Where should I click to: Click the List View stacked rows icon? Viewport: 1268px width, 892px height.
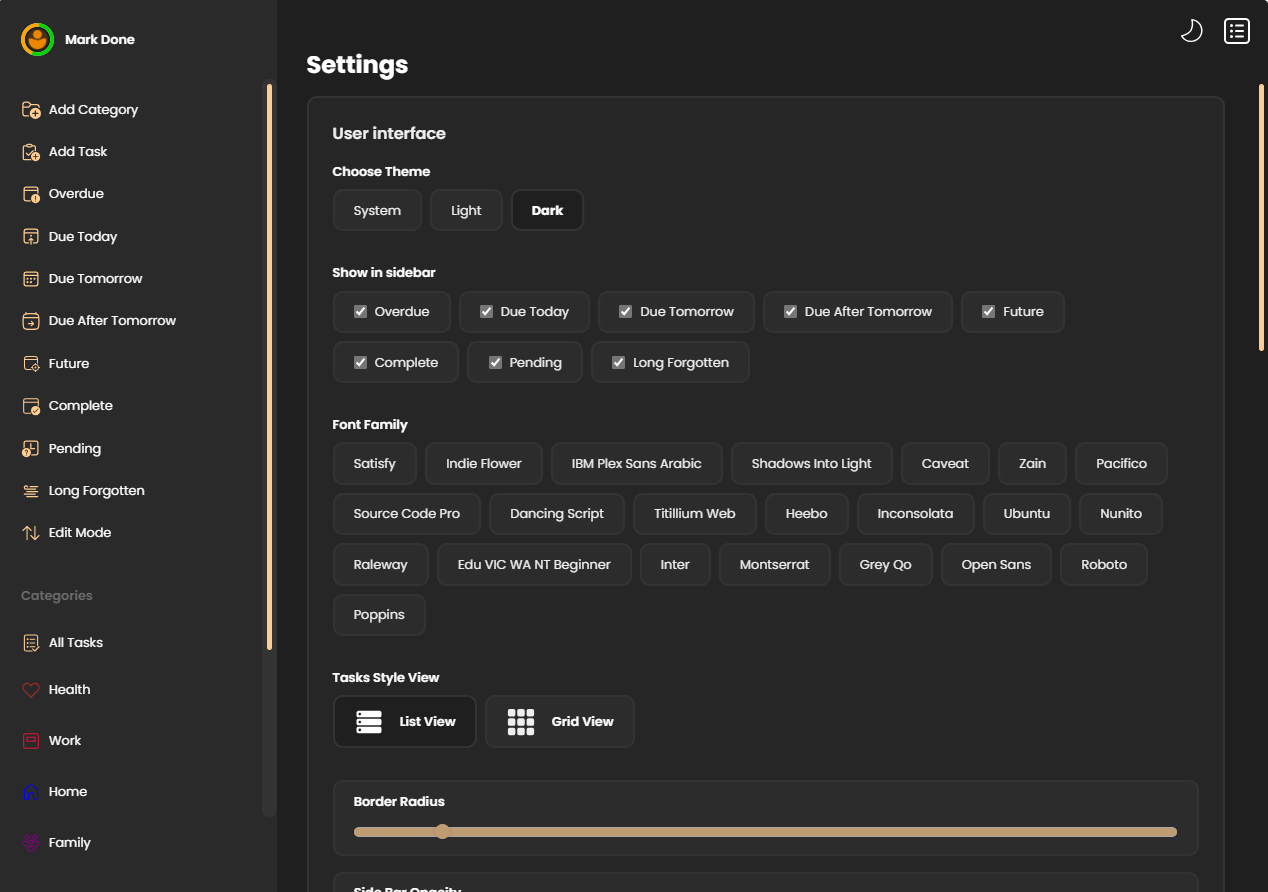tap(369, 722)
